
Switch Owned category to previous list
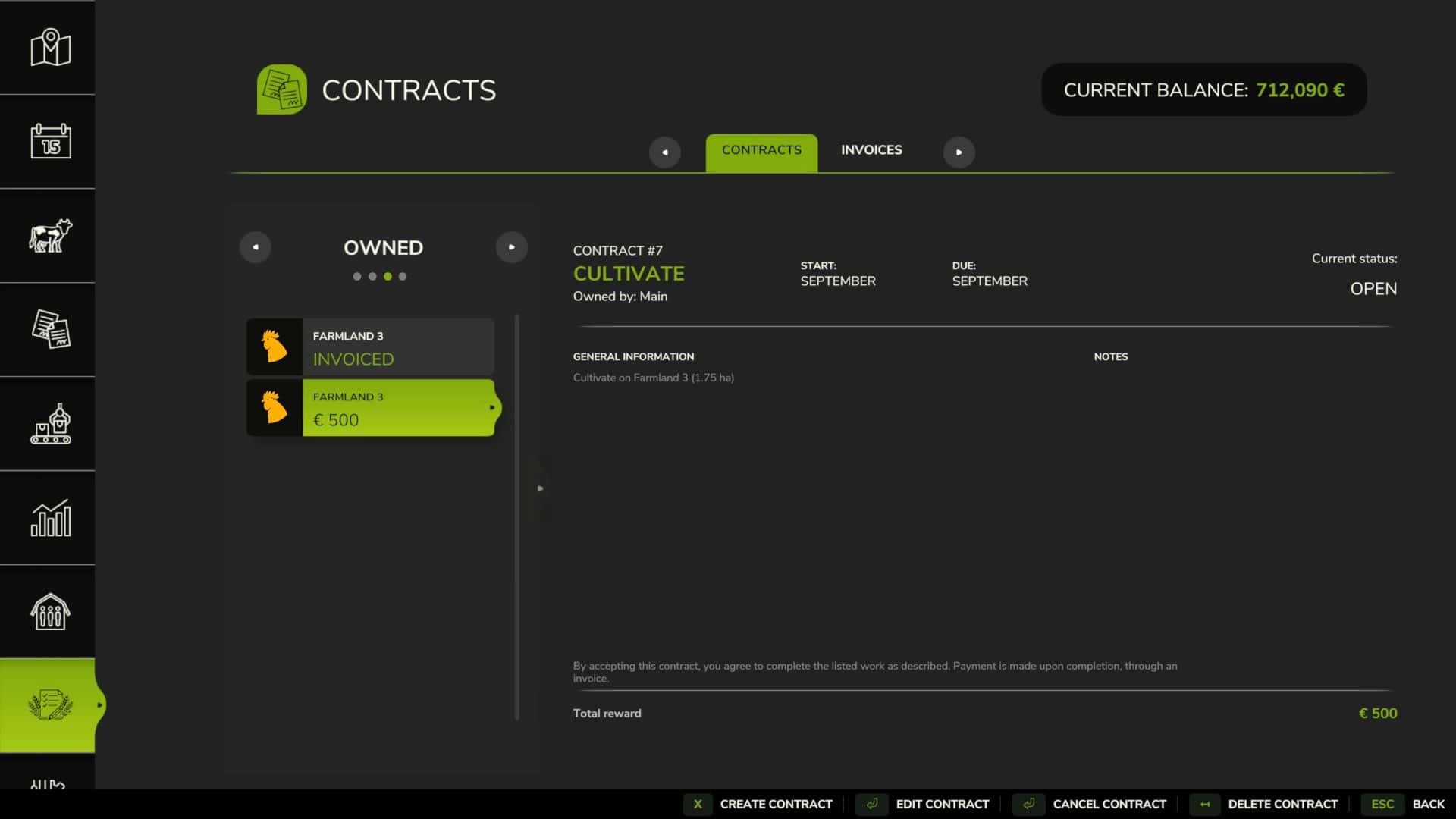click(x=255, y=247)
